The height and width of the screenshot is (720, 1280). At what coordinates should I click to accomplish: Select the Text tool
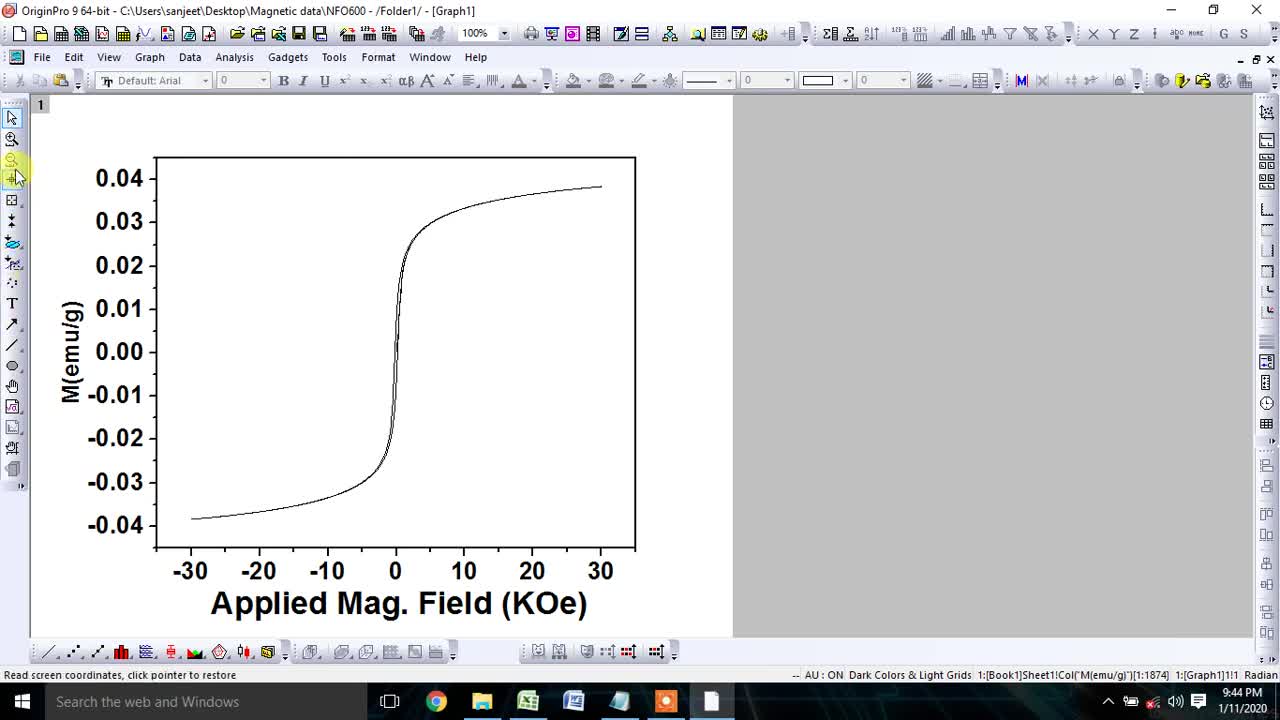tap(12, 303)
